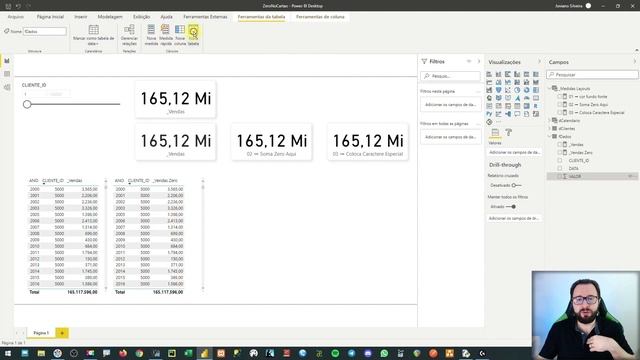Open the Ferramentas de coluna tab
Viewport: 640px width, 360px height.
(320, 17)
